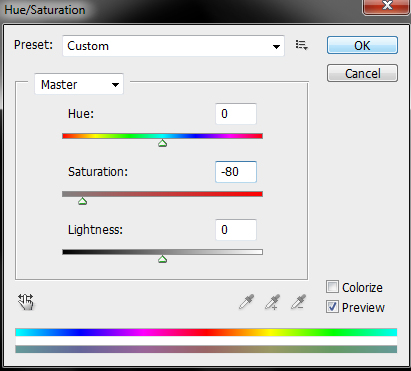Click the top input color spectrum bar

206,332
